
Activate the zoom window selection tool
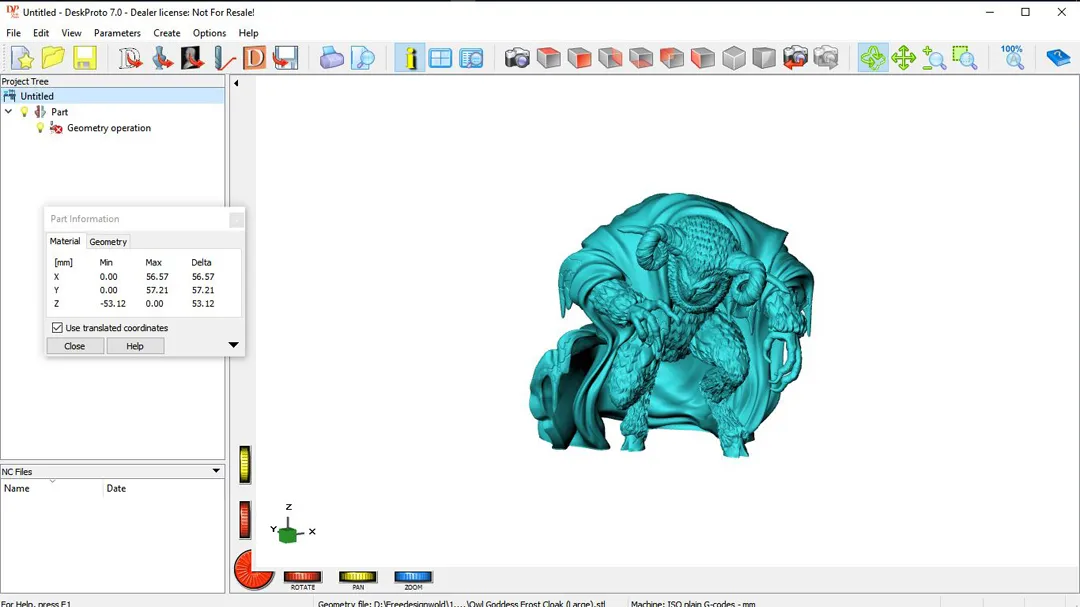pyautogui.click(x=965, y=58)
